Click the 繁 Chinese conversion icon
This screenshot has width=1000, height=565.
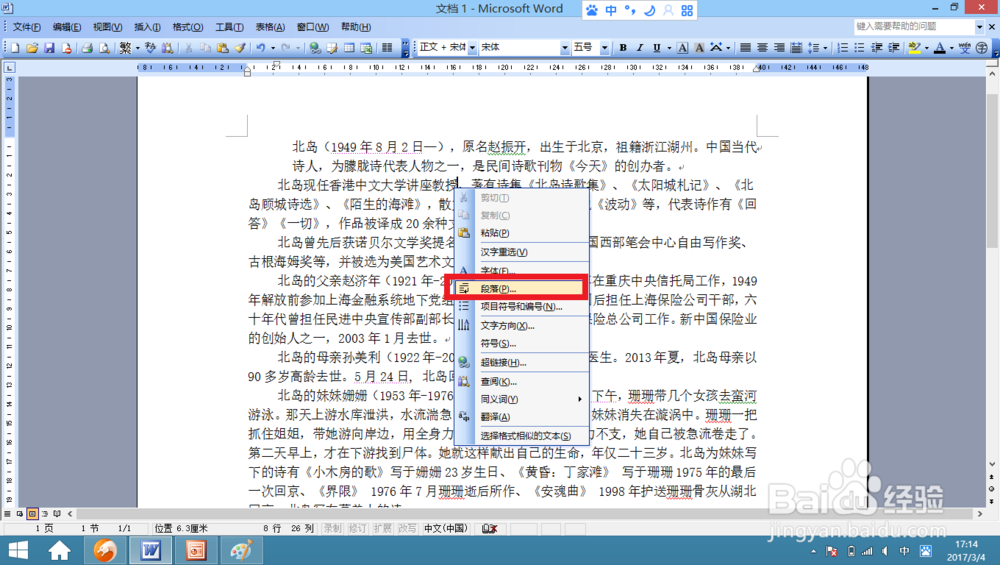click(125, 48)
